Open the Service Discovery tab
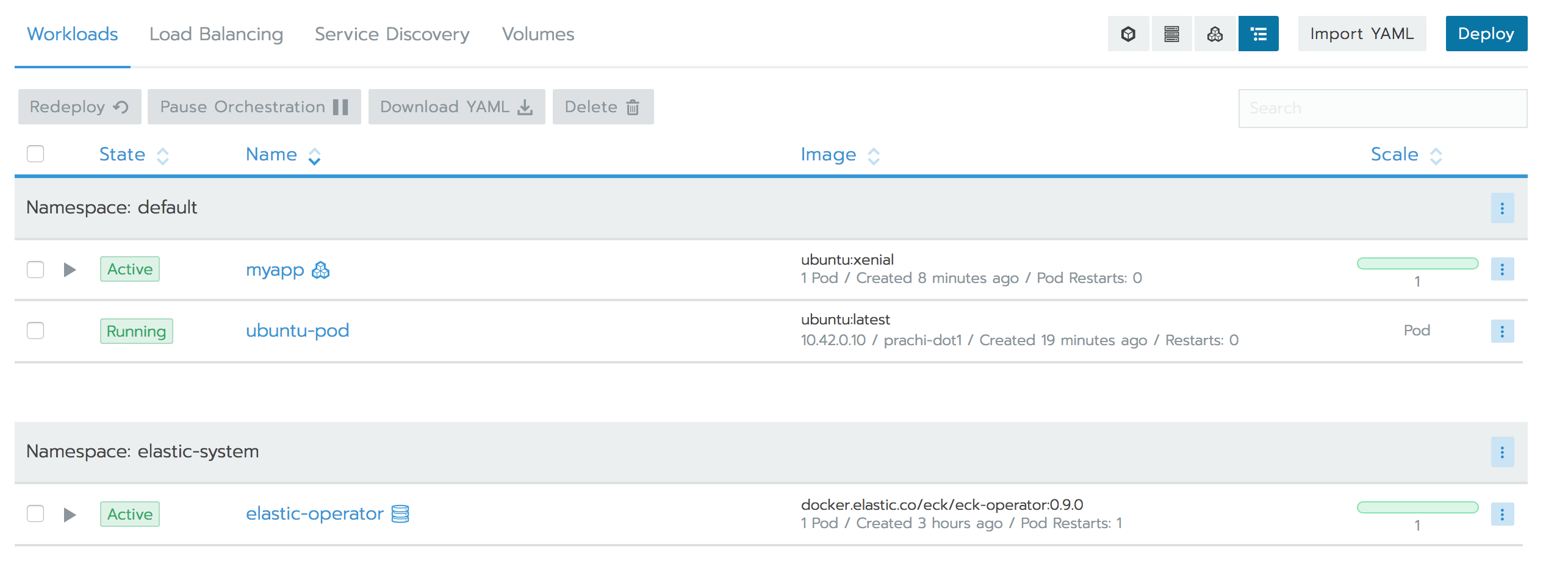 pyautogui.click(x=392, y=34)
